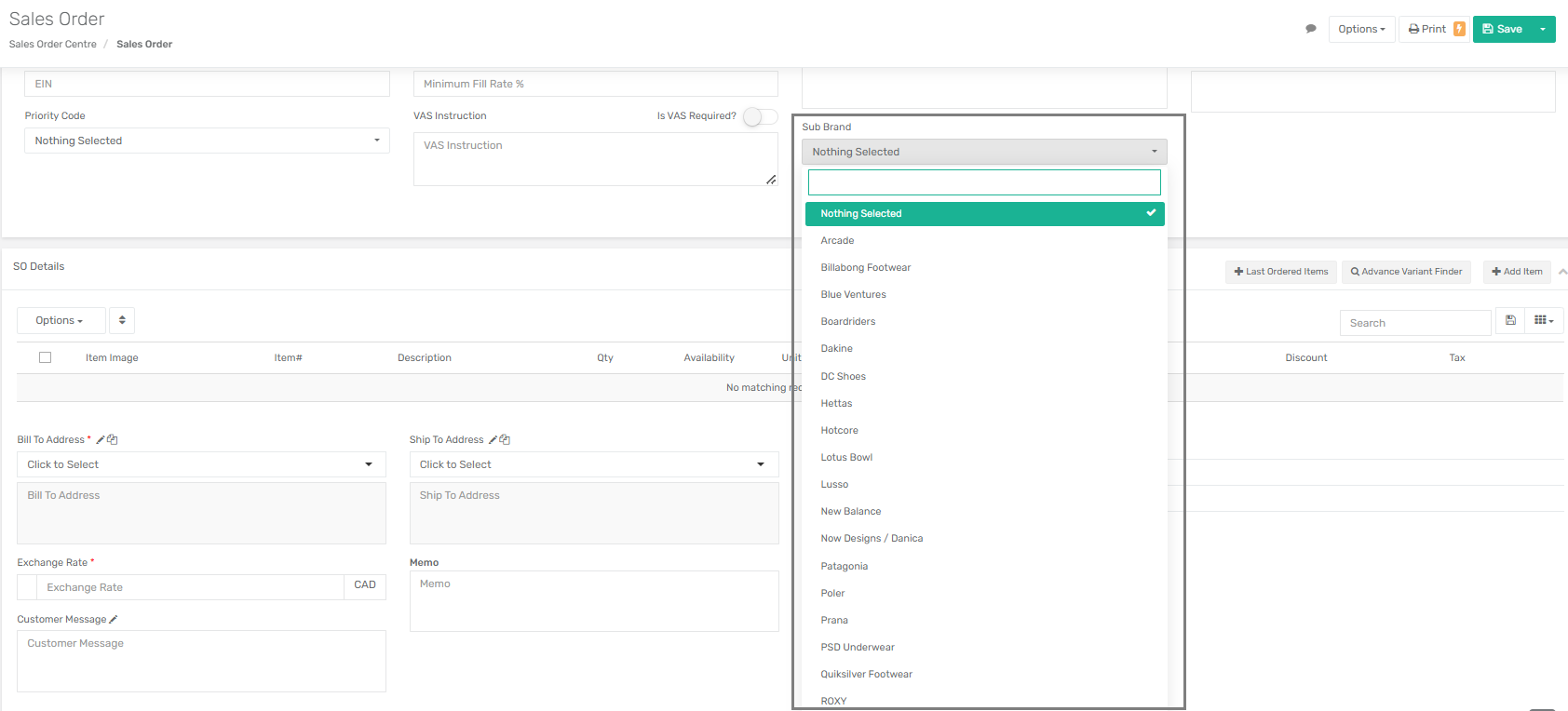The height and width of the screenshot is (711, 1568).
Task: Select Now Designs / Danica option
Action: coord(872,538)
